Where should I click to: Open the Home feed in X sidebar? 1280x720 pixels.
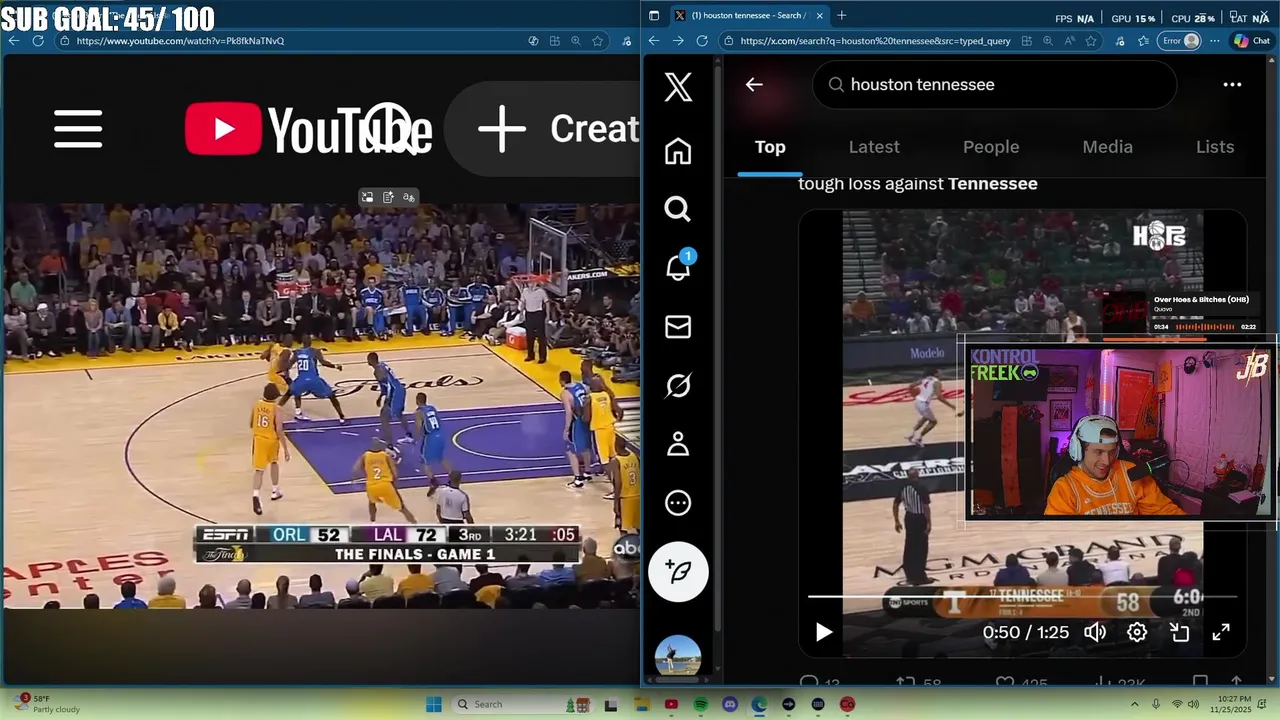(x=678, y=151)
